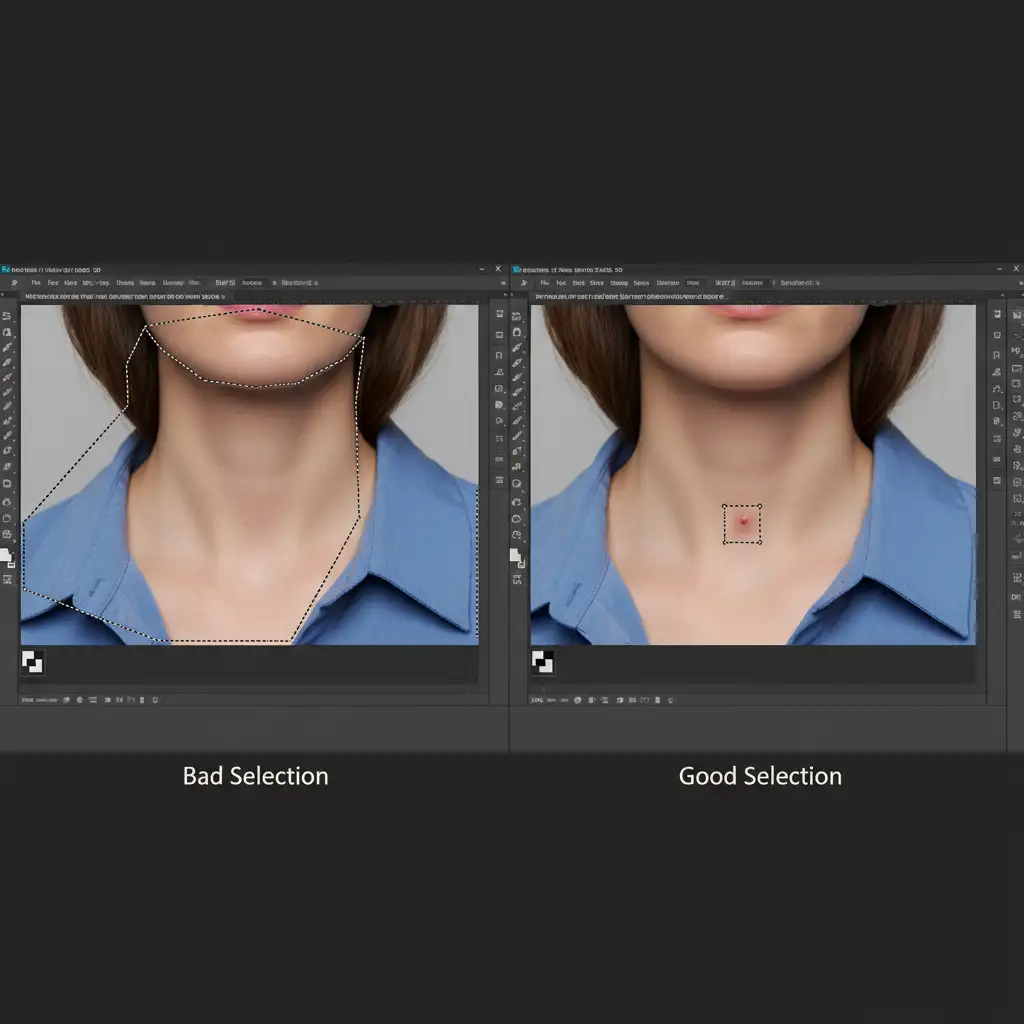Click the checkerboard icon below the Good Selection canvas

tap(543, 662)
